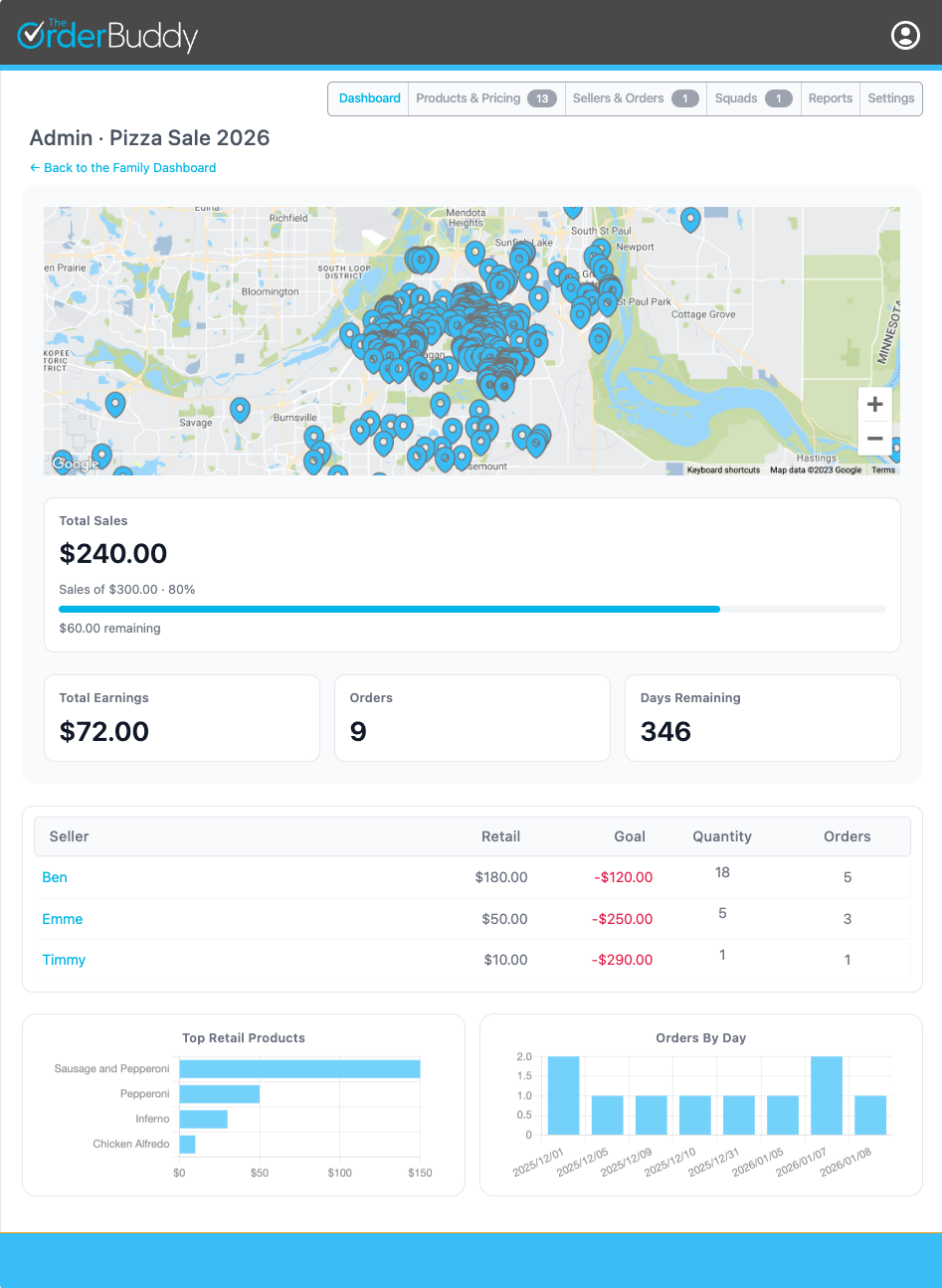The height and width of the screenshot is (1288, 942).
Task: Open Timmy's seller page
Action: (64, 960)
